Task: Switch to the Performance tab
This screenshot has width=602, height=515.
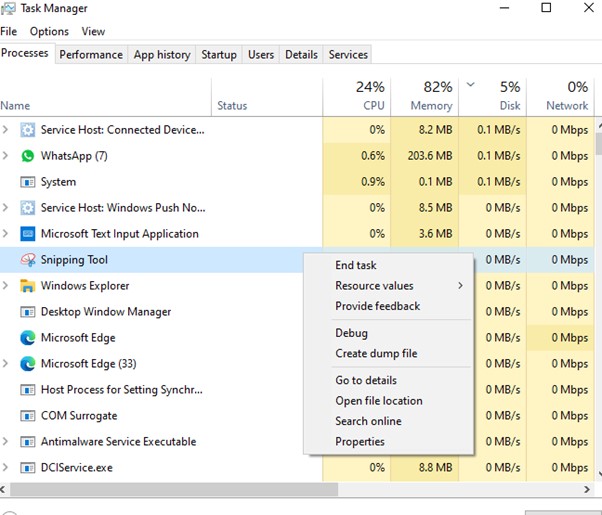Action: pos(91,55)
